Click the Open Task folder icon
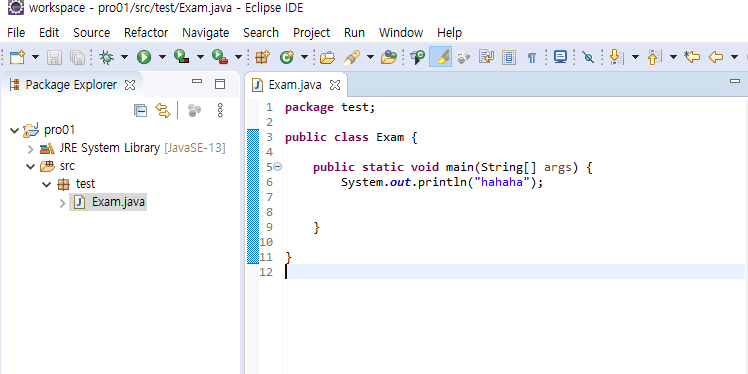Image resolution: width=748 pixels, height=374 pixels. pyautogui.click(x=389, y=58)
